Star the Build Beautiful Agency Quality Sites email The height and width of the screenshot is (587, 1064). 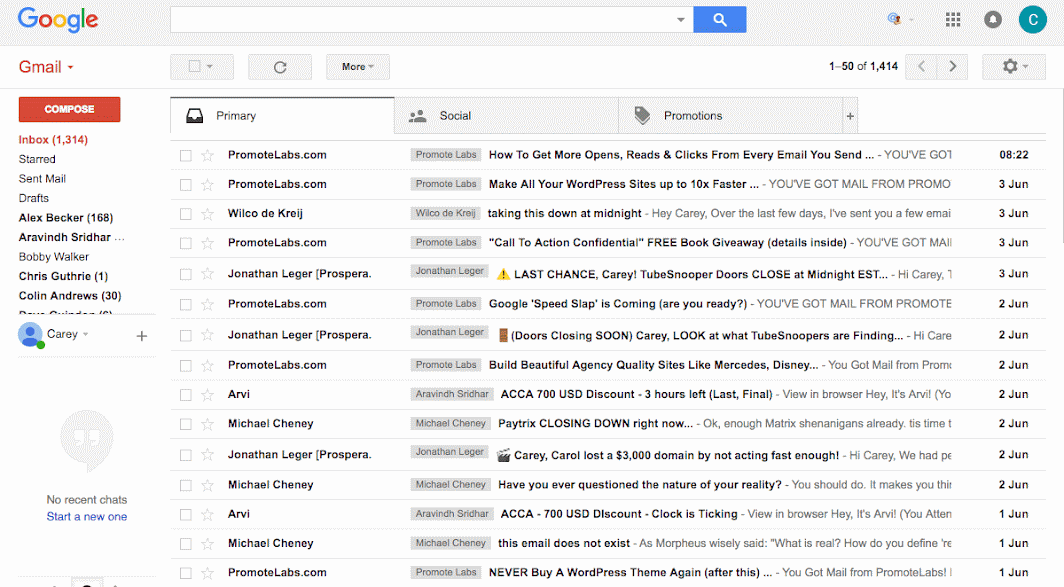click(x=208, y=365)
